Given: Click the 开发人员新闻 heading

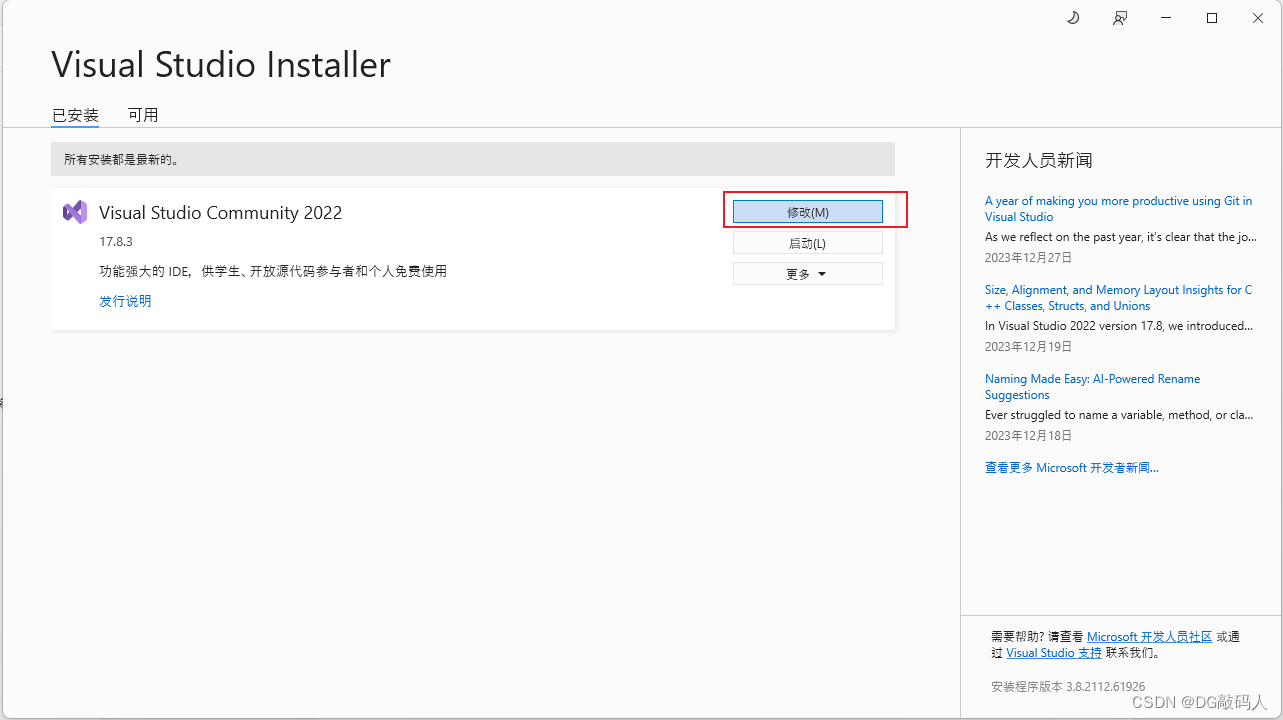Looking at the screenshot, I should [x=1039, y=160].
